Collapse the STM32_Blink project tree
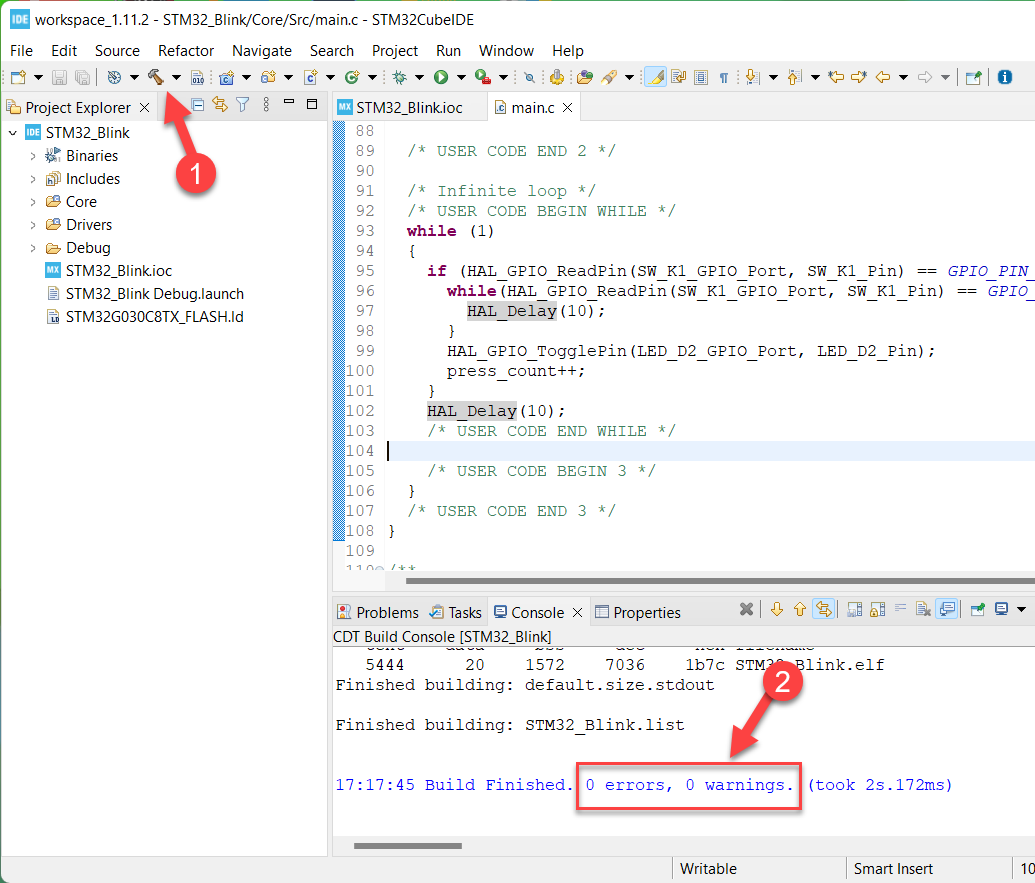Screen dimensions: 1035x883 13,133
